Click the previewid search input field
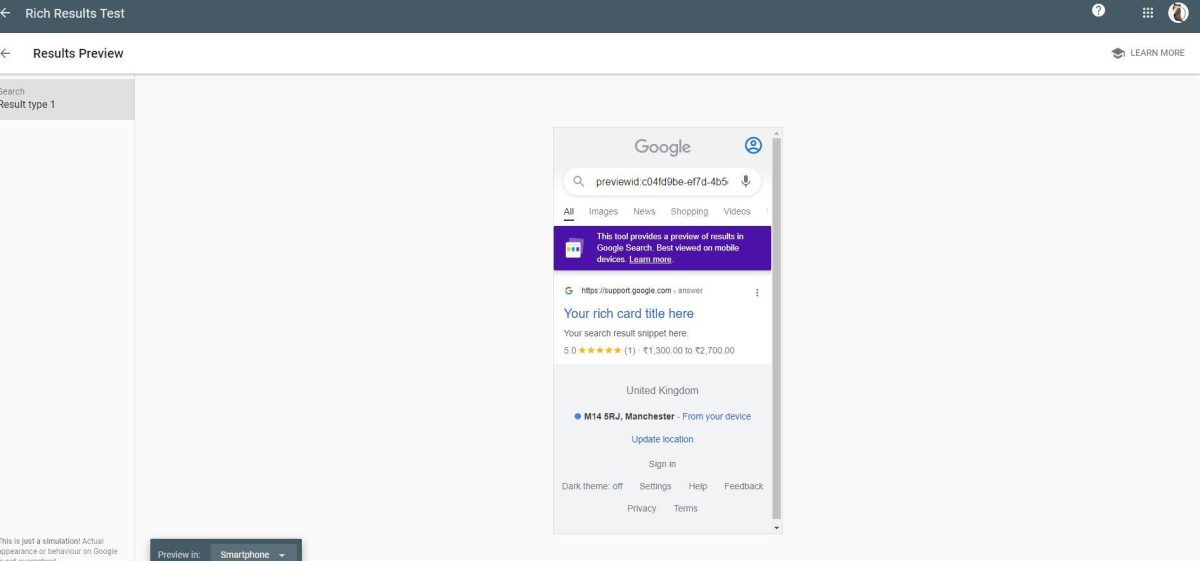 662,182
